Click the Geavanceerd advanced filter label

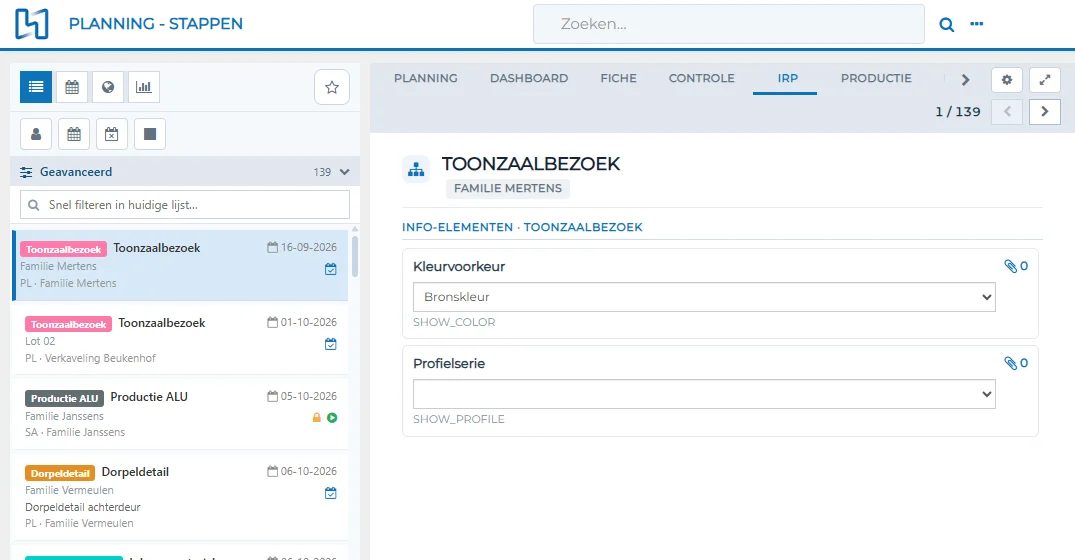point(75,172)
